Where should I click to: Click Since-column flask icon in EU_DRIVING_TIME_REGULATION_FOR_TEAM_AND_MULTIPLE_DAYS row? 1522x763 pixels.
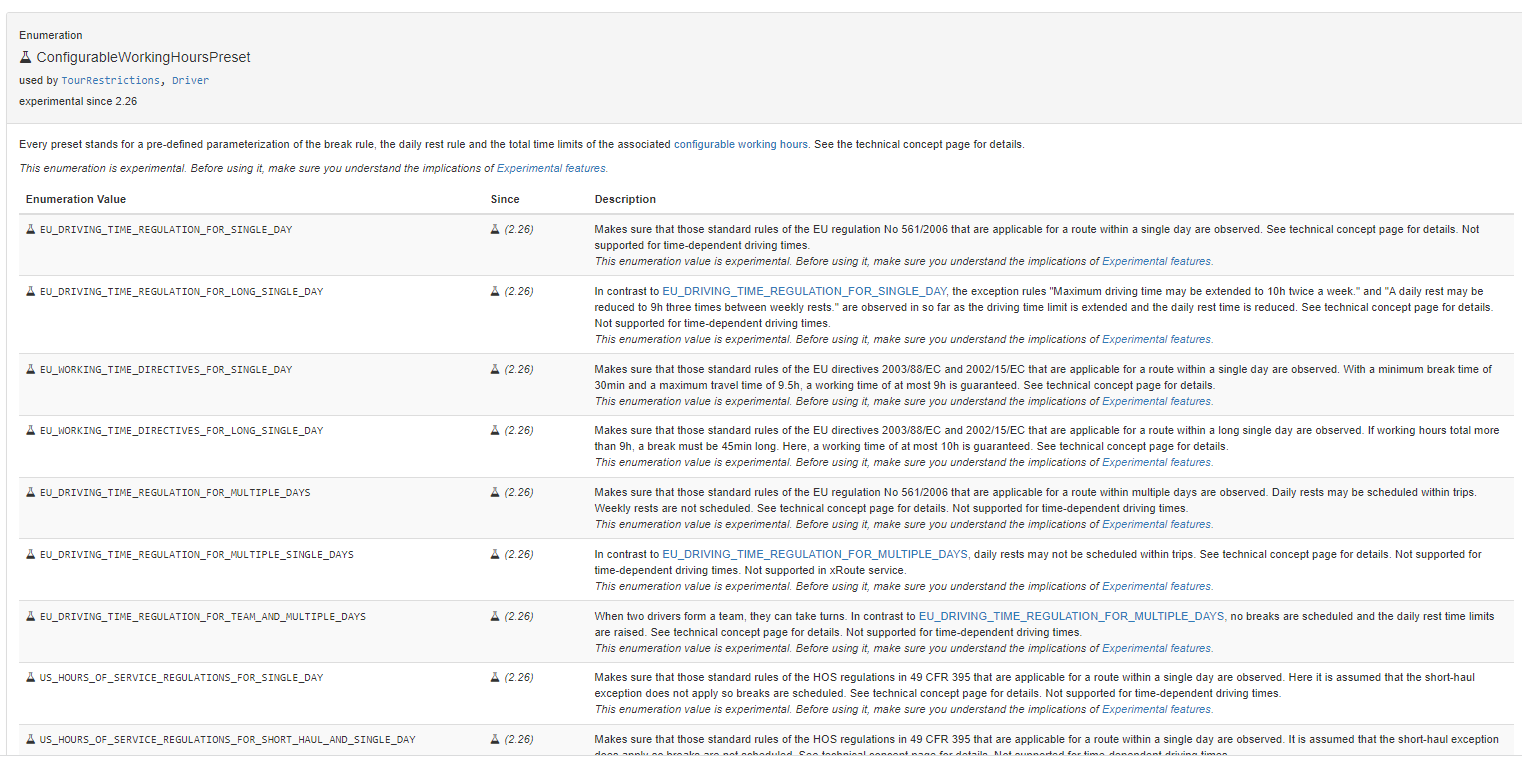pos(495,617)
